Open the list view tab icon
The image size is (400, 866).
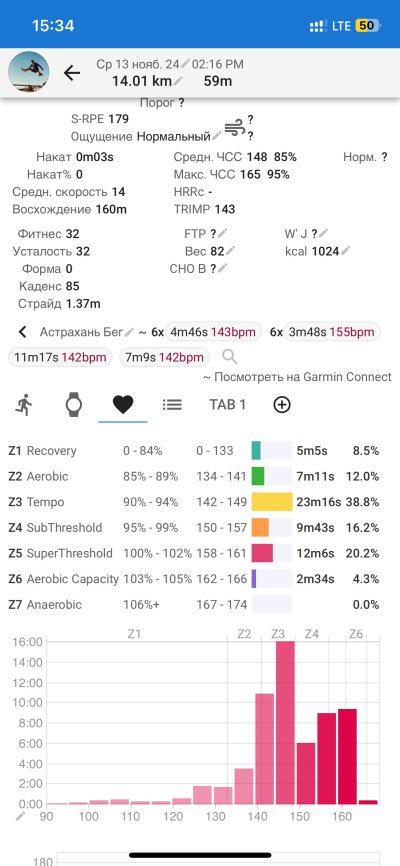[172, 405]
